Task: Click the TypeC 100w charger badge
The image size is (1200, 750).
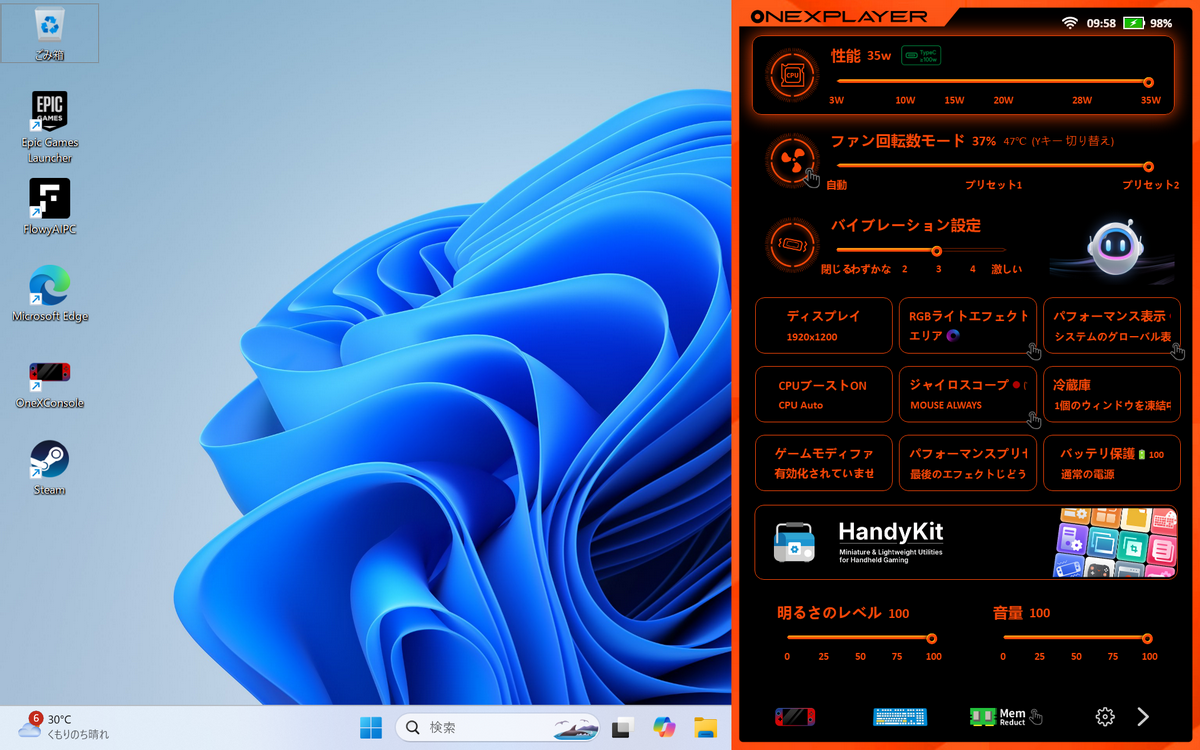Action: point(921,56)
